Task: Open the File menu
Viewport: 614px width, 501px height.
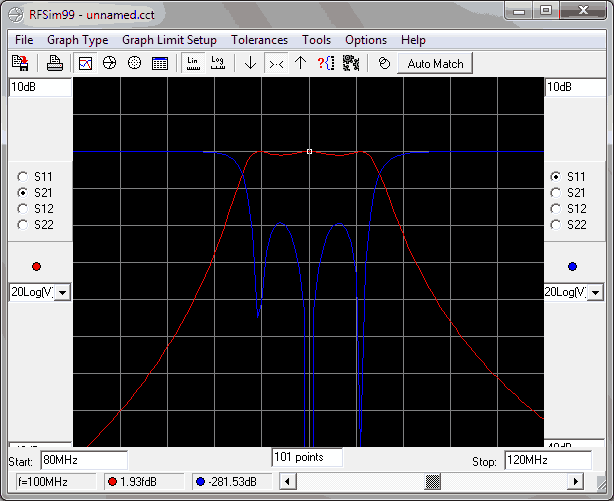Action: 24,40
